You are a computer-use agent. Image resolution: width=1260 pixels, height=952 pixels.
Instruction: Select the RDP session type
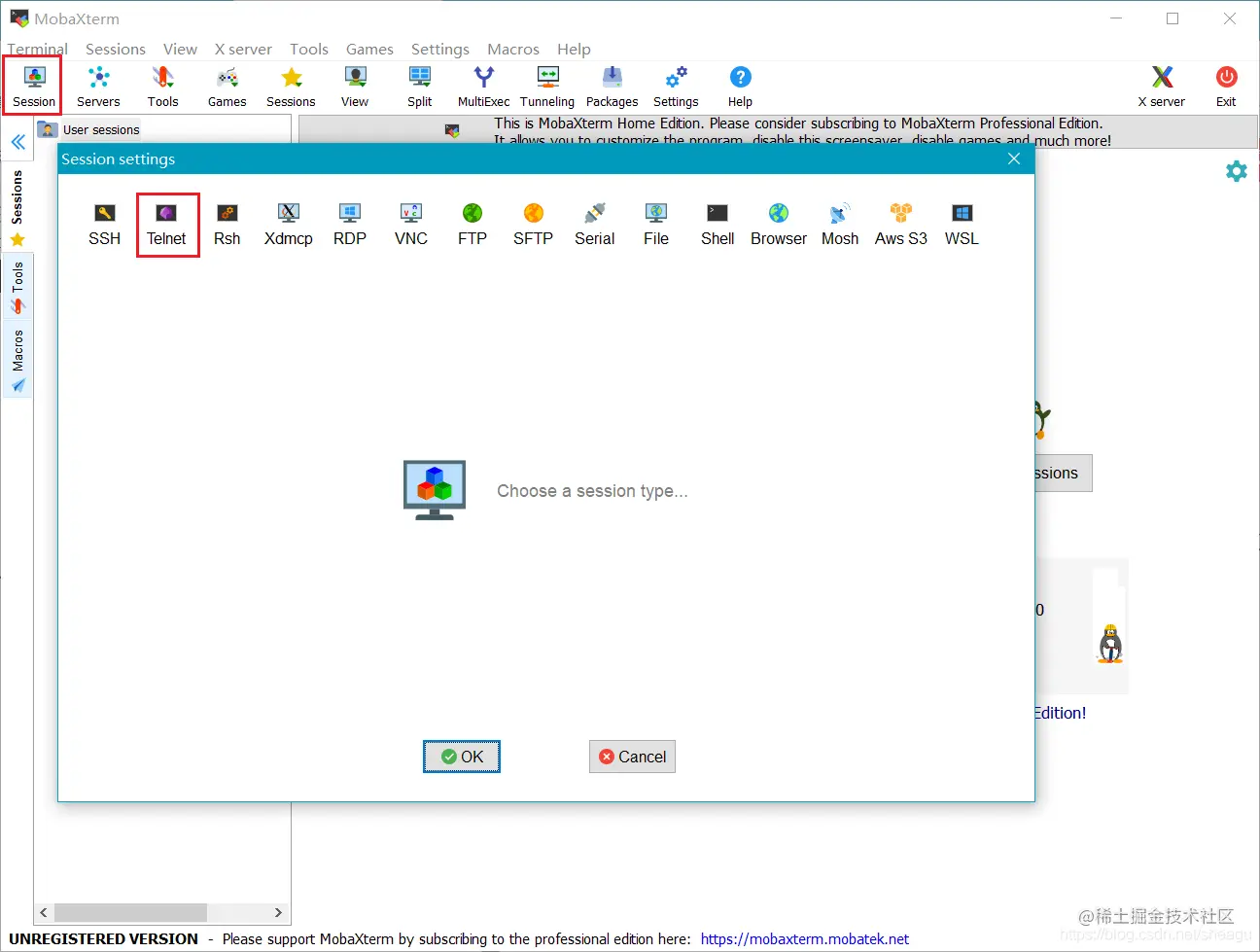coord(350,226)
